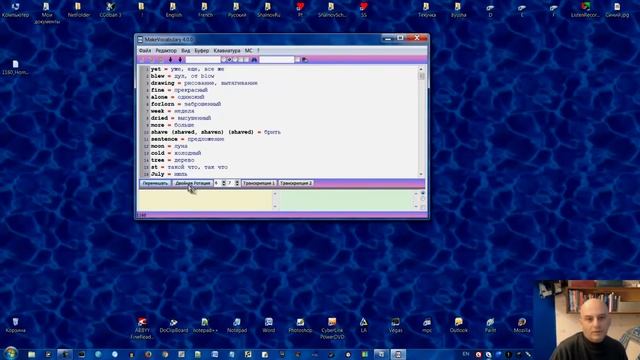Launch Photoshop shortcut
This screenshot has width=640, height=360.
coord(300,325)
